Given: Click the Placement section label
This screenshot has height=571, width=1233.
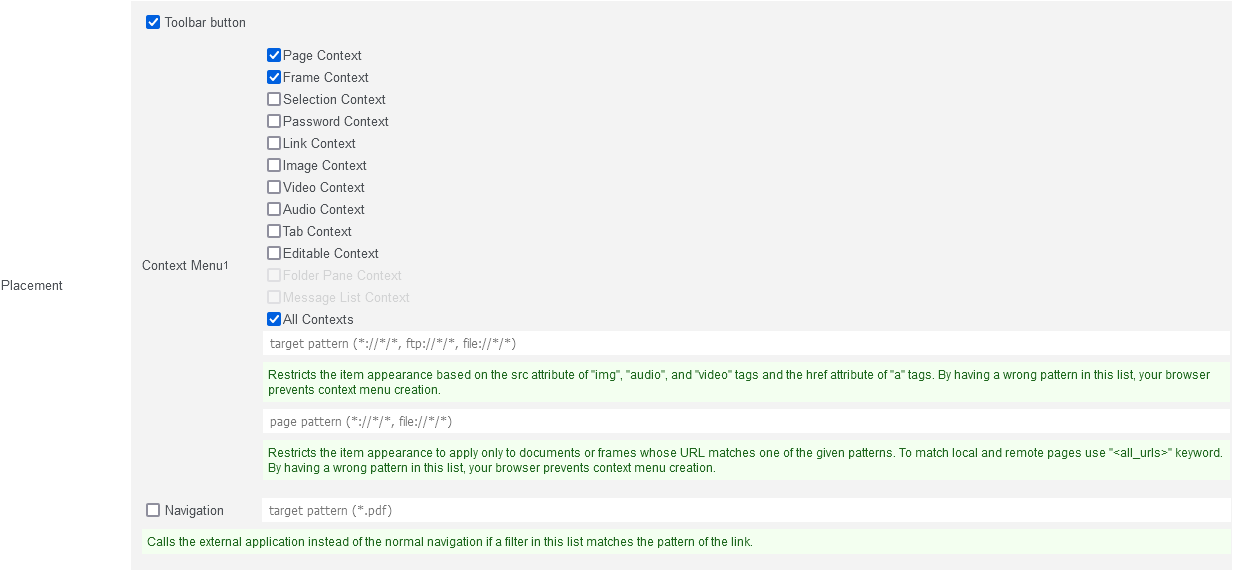Looking at the screenshot, I should coord(32,286).
